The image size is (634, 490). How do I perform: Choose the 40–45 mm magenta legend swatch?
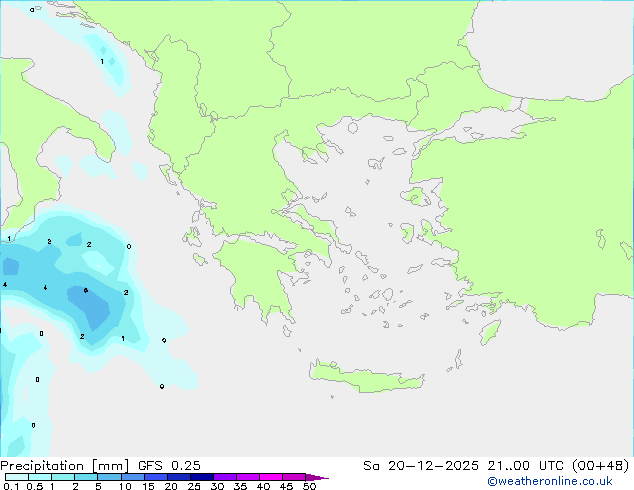[271, 477]
